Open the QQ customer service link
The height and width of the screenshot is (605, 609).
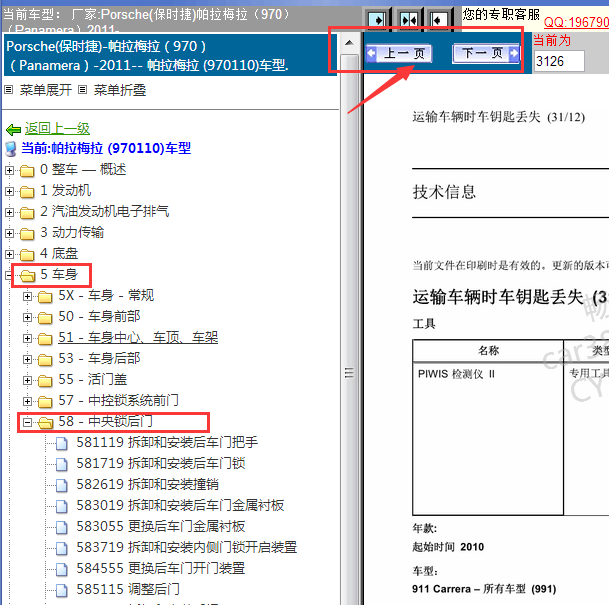(576, 22)
